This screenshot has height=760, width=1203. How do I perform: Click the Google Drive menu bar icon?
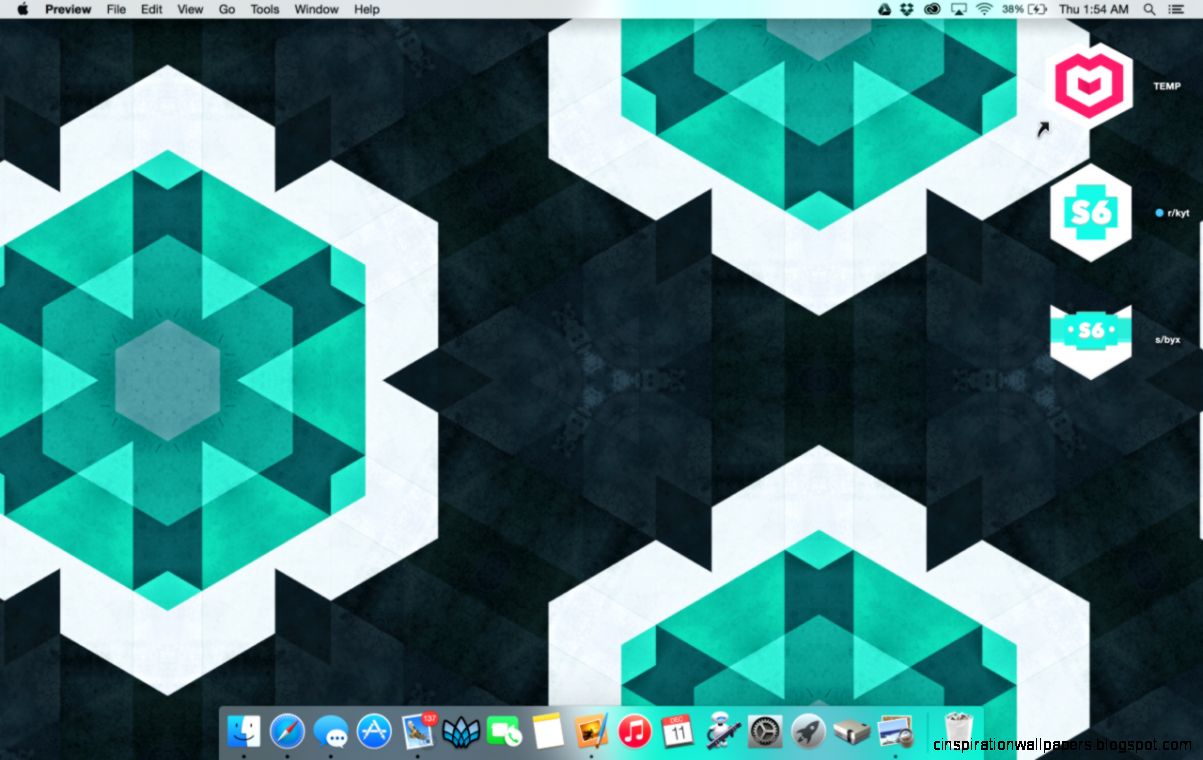click(x=884, y=9)
